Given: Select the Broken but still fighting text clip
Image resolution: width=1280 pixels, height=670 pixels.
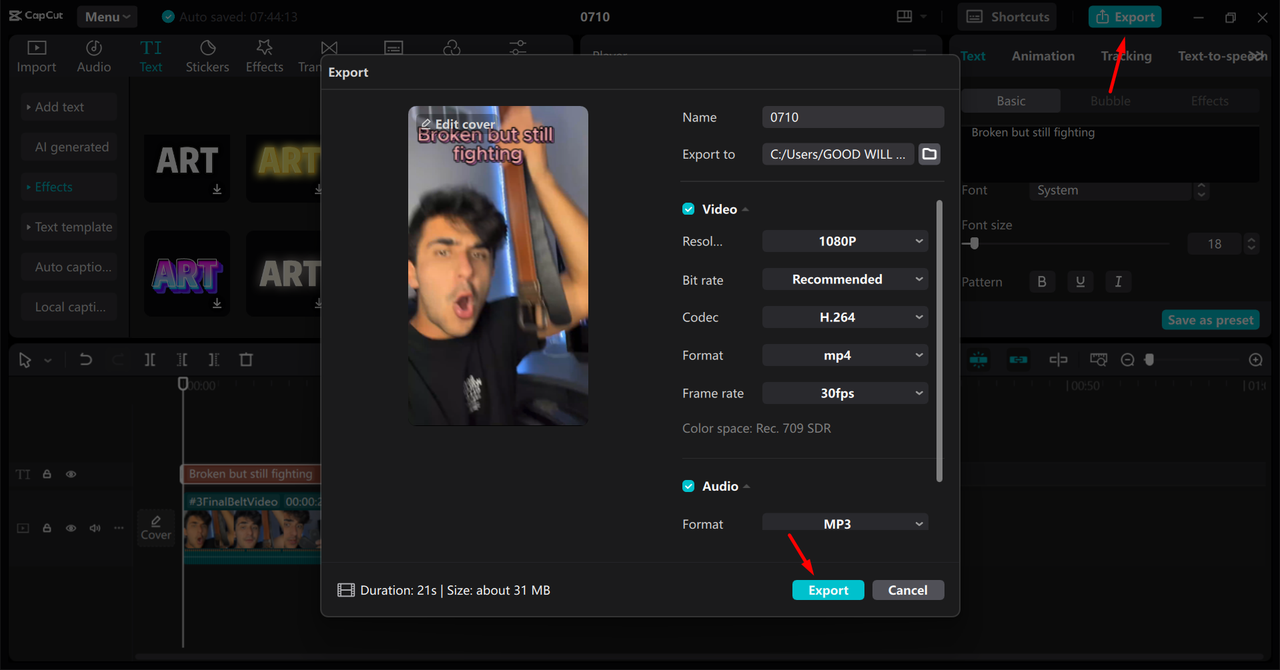Looking at the screenshot, I should 250,474.
